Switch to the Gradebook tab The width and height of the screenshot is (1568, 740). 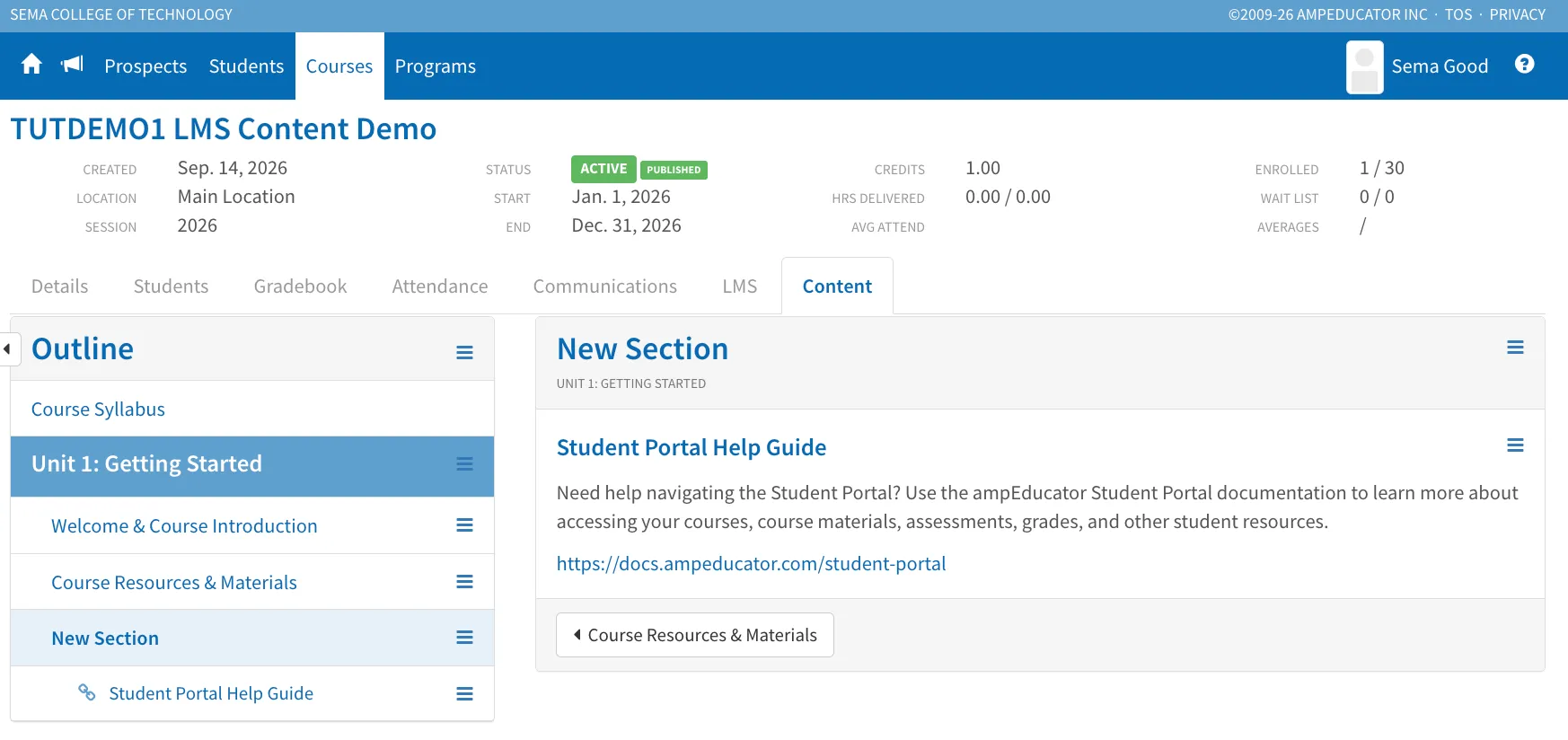pyautogui.click(x=300, y=286)
